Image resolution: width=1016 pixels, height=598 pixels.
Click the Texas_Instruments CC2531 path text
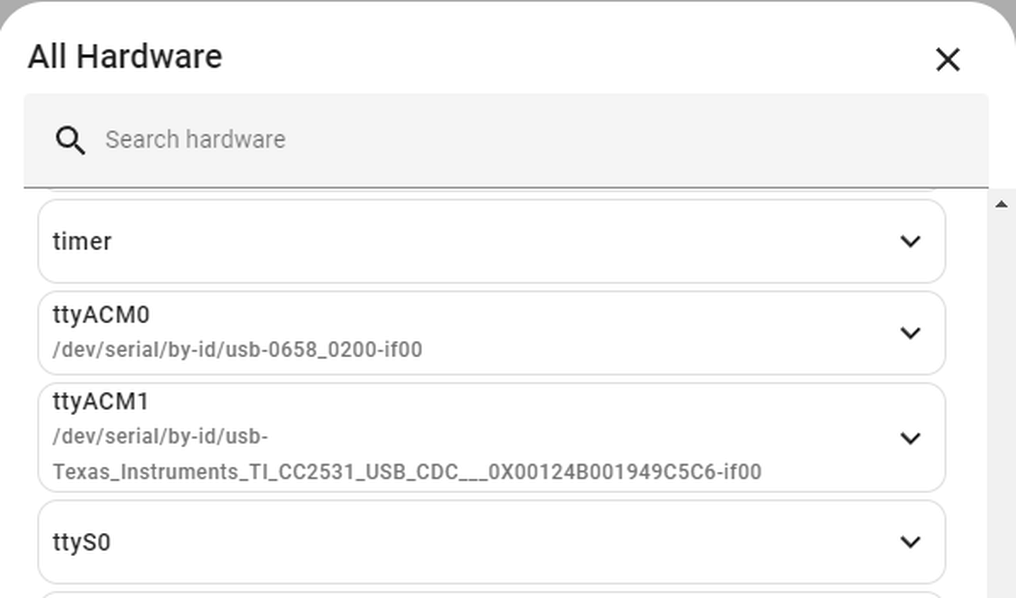click(x=406, y=472)
